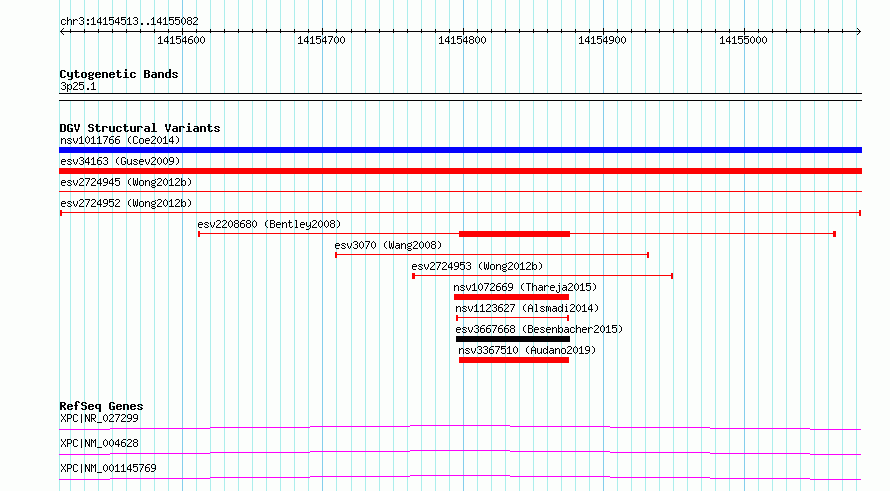Click ruler position 14154600

click(x=181, y=40)
